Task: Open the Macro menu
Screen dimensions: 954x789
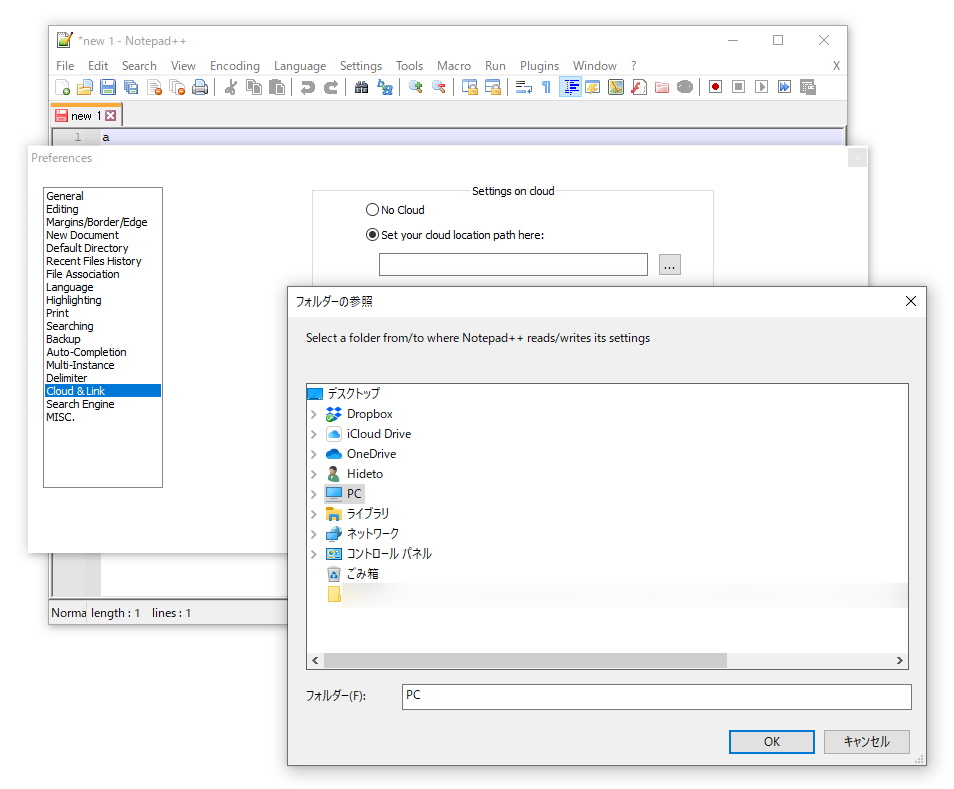Action: click(x=454, y=66)
